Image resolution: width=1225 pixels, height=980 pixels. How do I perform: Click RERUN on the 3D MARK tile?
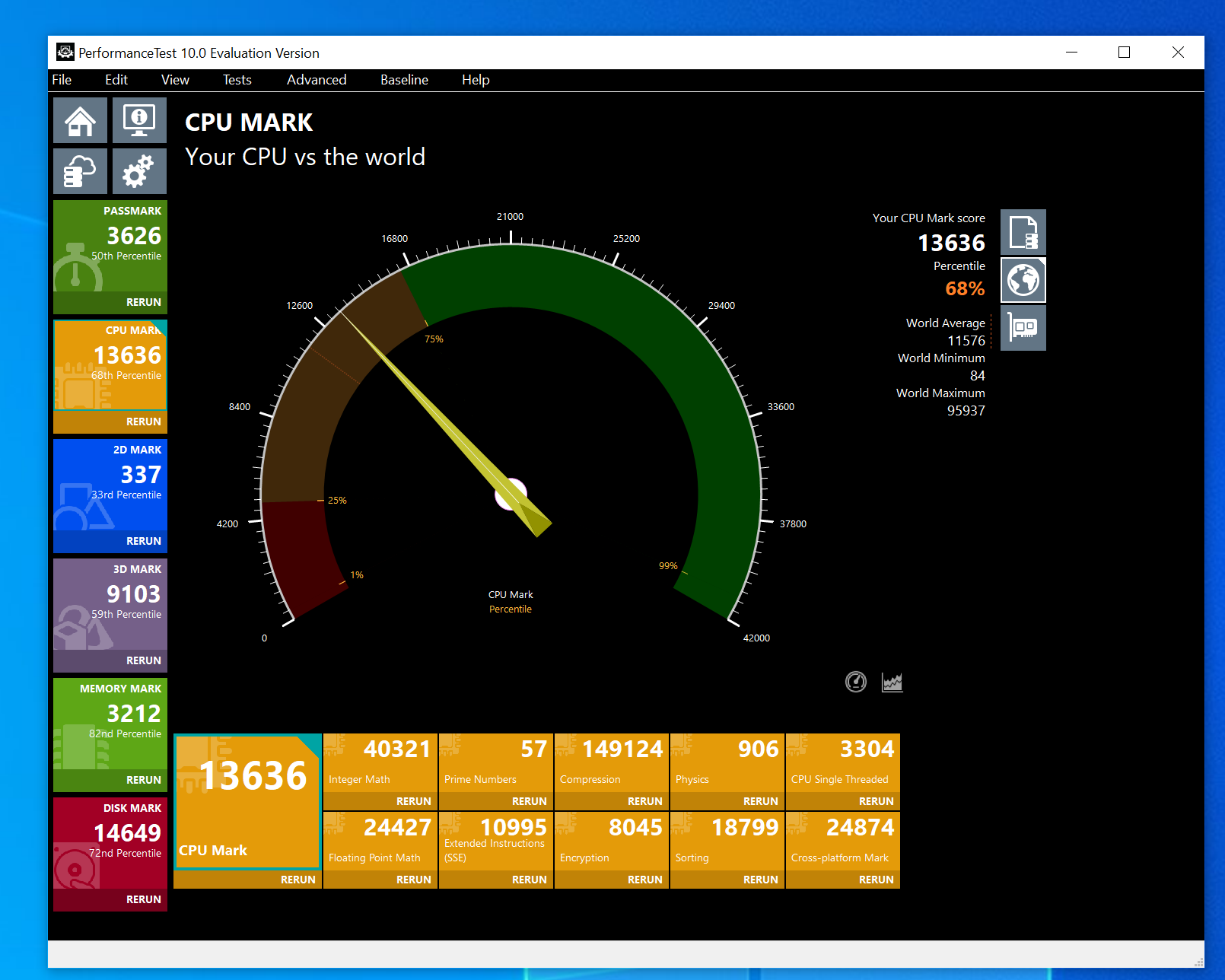point(144,660)
